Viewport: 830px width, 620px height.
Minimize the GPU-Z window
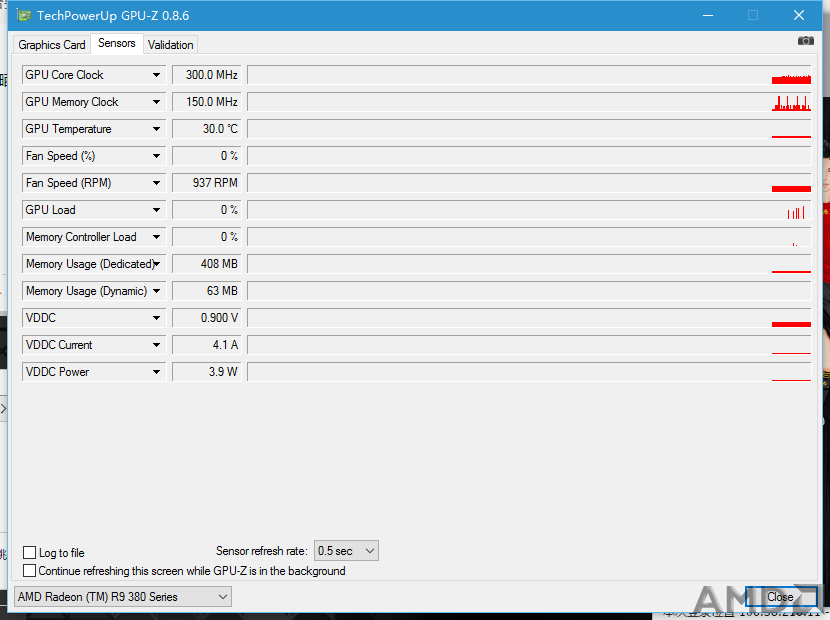pyautogui.click(x=708, y=15)
